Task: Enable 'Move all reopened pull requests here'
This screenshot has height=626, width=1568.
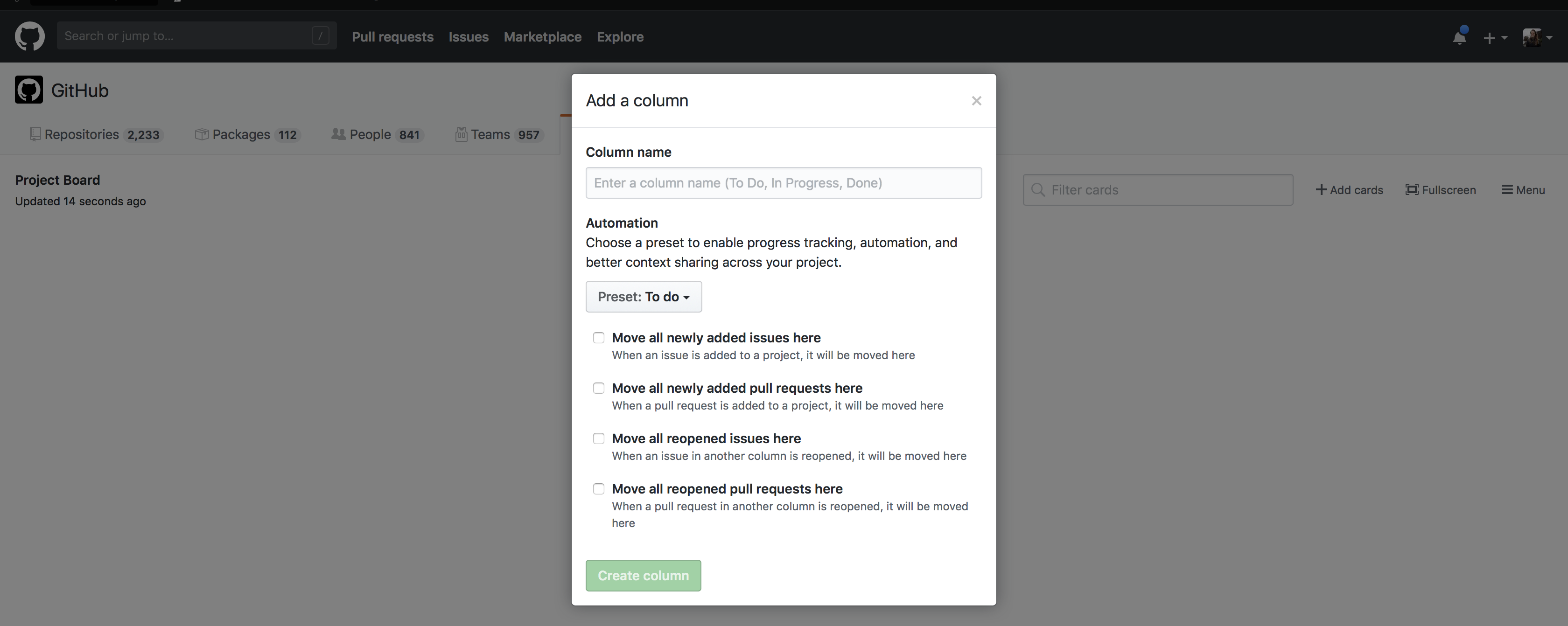Action: [598, 488]
